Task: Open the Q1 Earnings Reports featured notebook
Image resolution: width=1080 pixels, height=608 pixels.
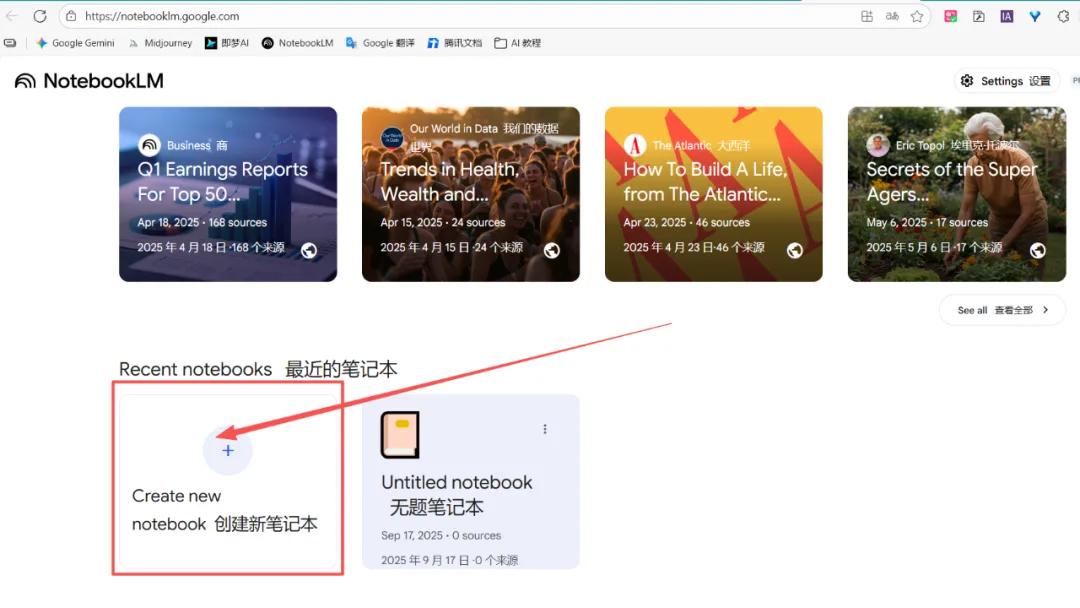Action: 228,194
